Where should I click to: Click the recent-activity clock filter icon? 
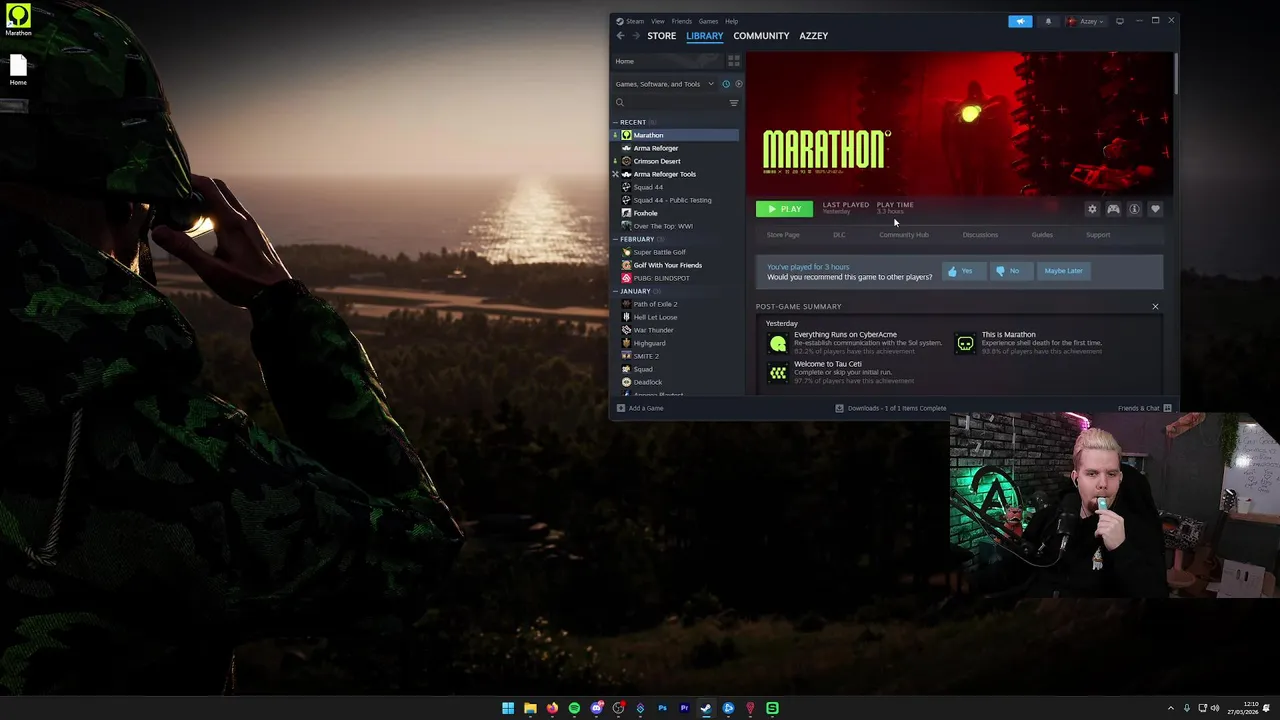tap(726, 84)
